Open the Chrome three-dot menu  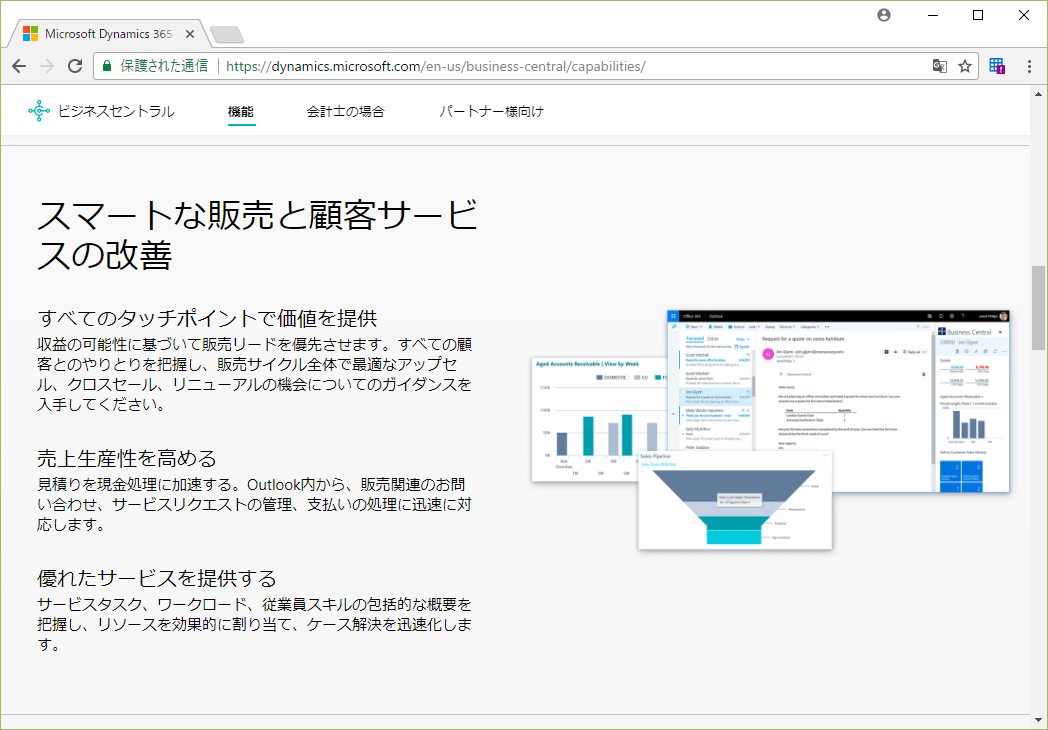click(1029, 66)
